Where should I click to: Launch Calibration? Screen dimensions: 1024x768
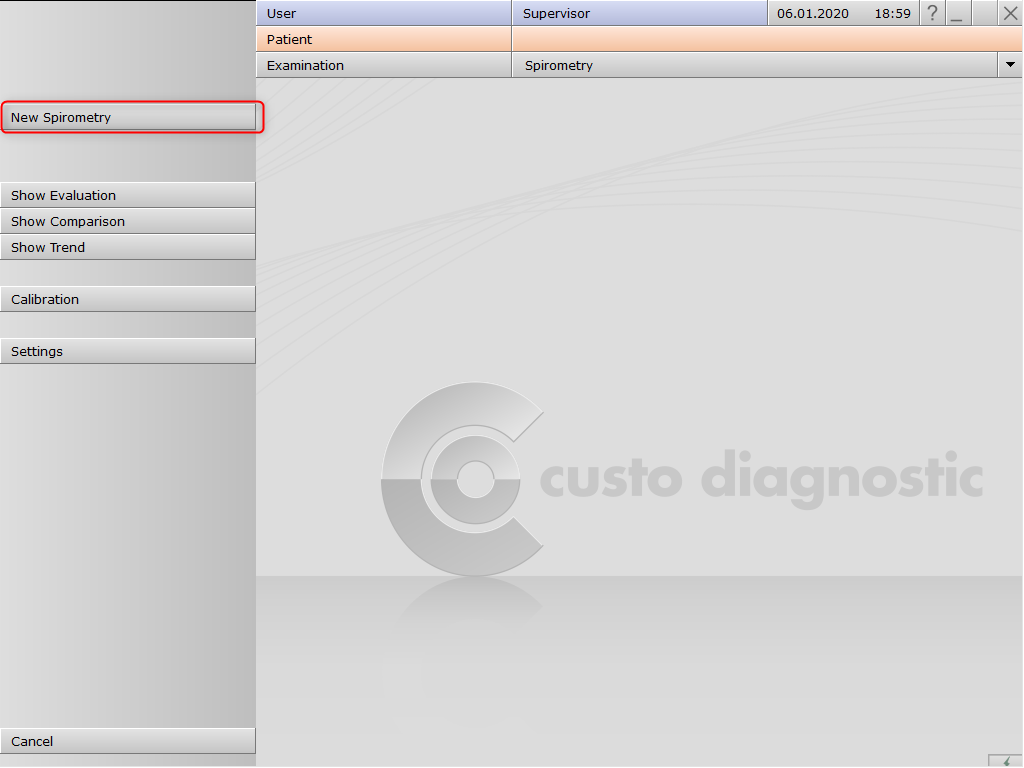point(128,299)
